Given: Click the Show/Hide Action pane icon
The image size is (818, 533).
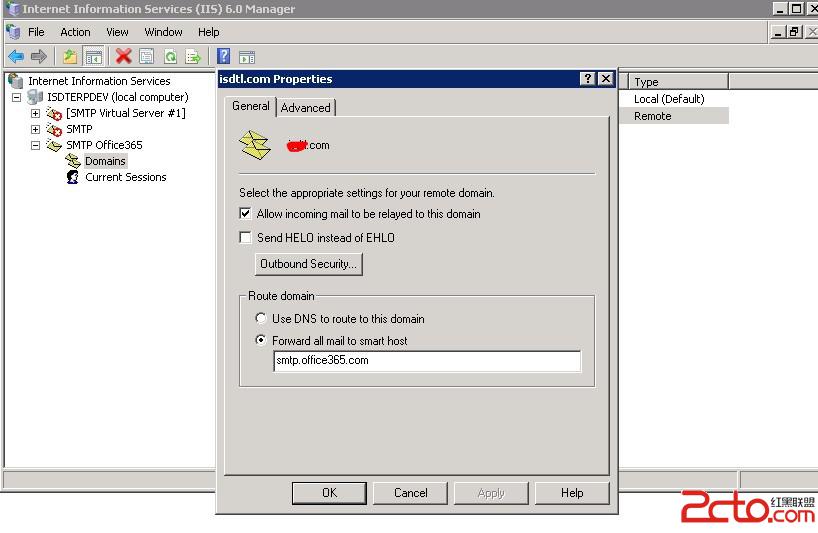Looking at the screenshot, I should 247,57.
